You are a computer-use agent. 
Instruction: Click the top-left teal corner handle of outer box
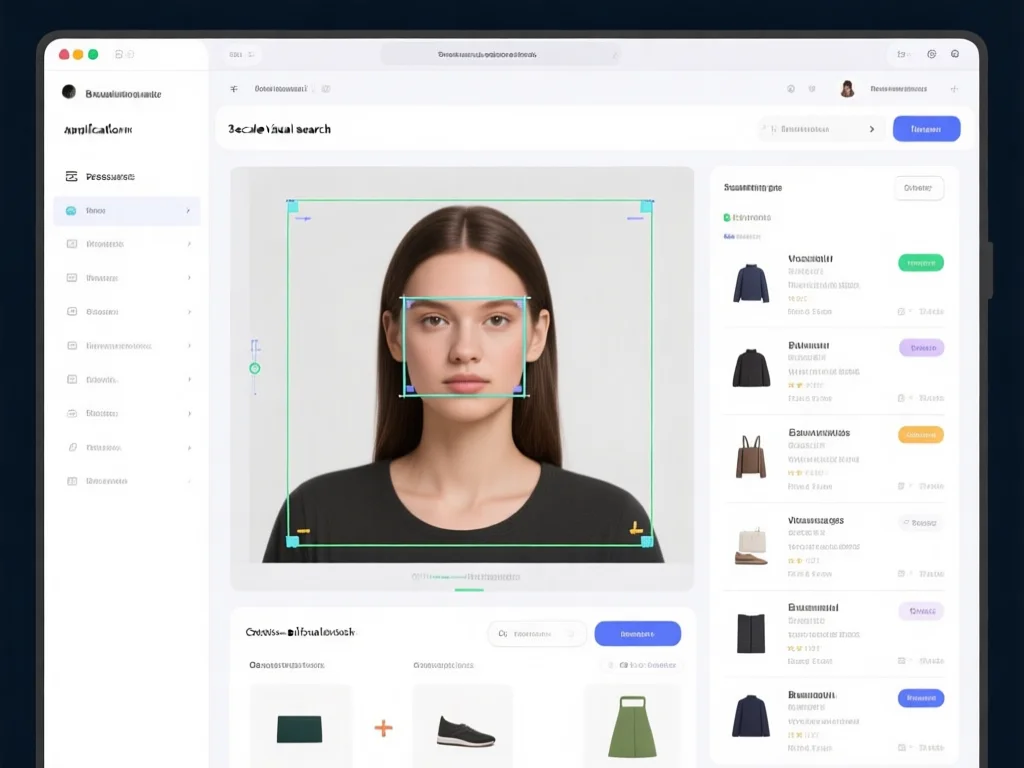(x=293, y=206)
